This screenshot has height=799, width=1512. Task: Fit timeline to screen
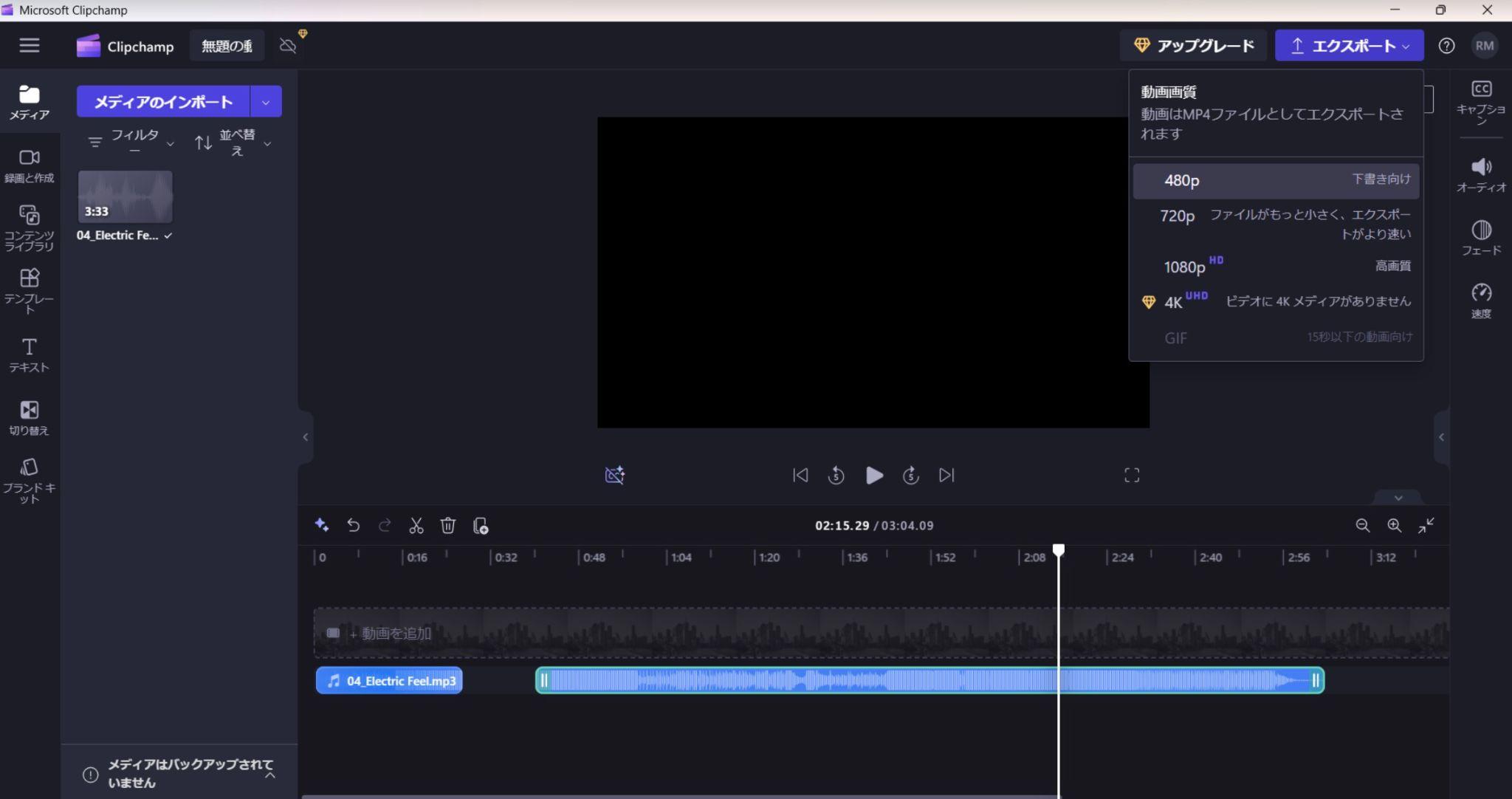(1426, 525)
